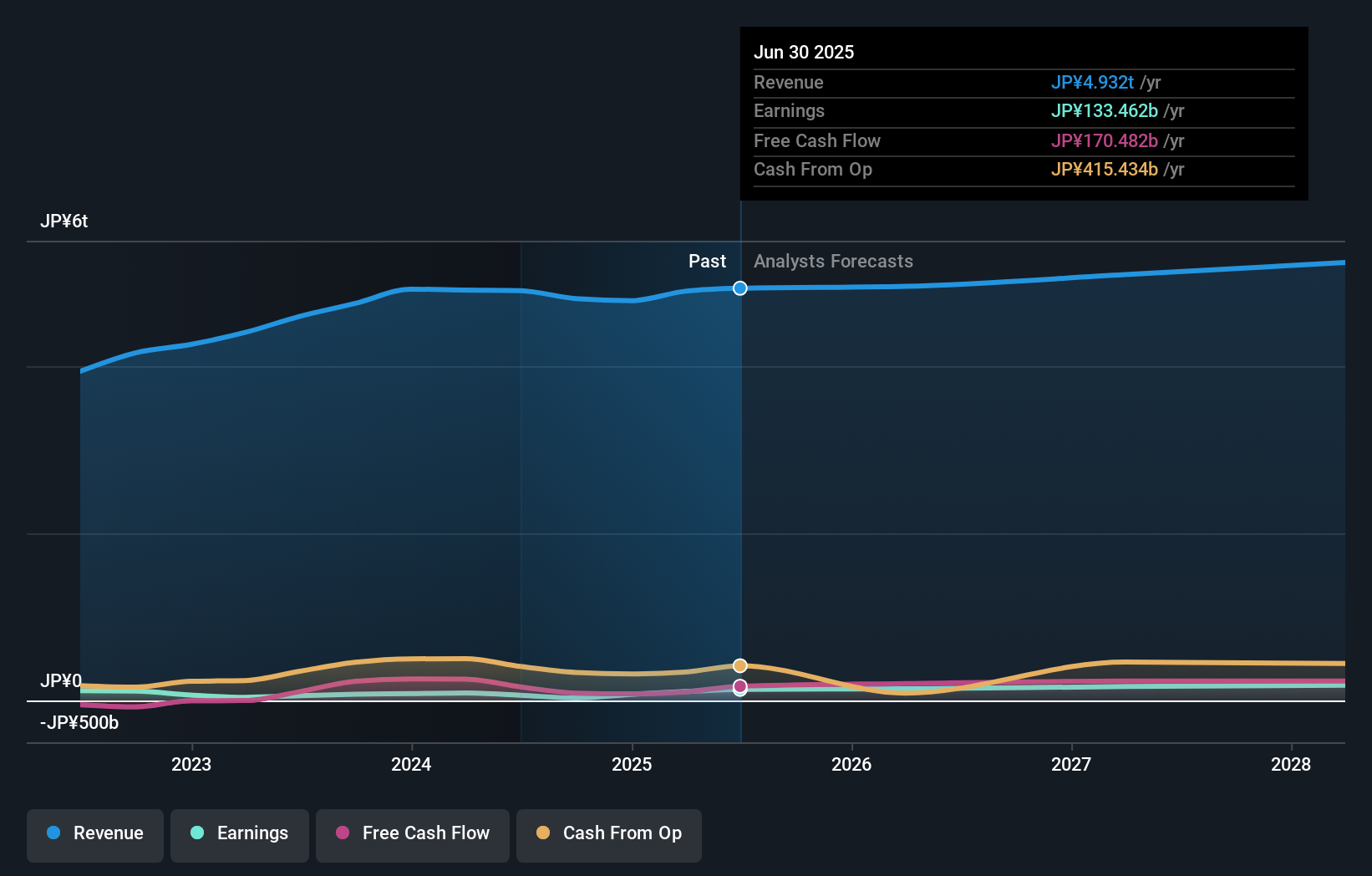Click the -JP¥500b y-axis label

(79, 723)
